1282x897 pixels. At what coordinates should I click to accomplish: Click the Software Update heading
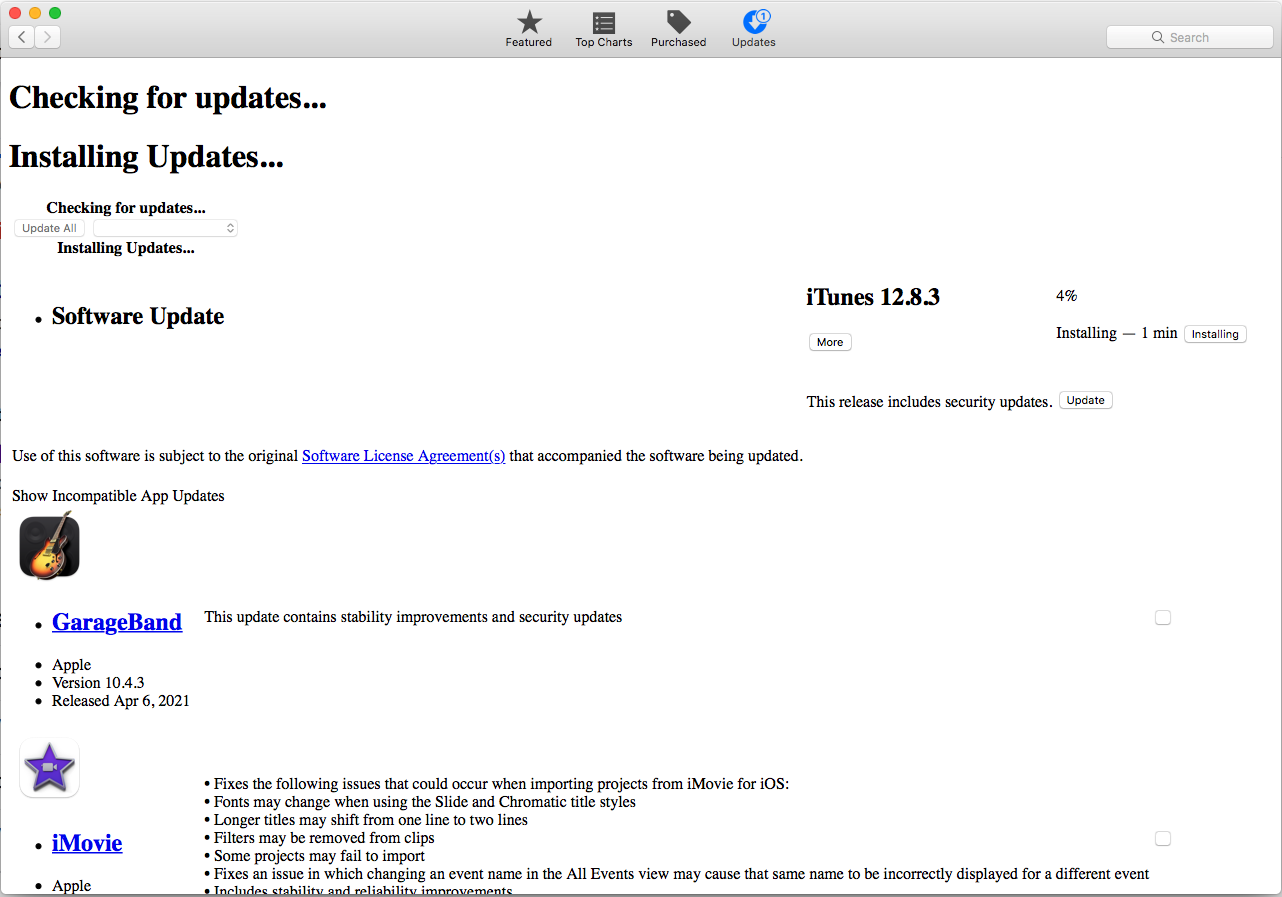(138, 316)
